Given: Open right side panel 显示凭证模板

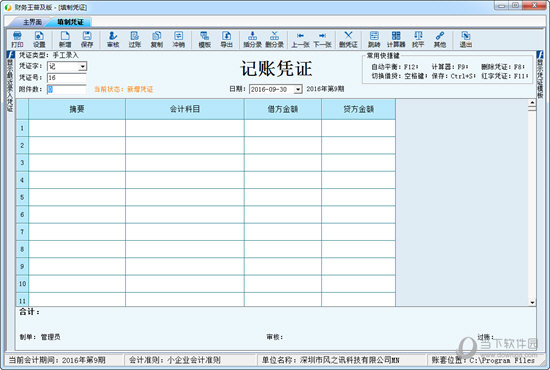Looking at the screenshot, I should click(540, 75).
